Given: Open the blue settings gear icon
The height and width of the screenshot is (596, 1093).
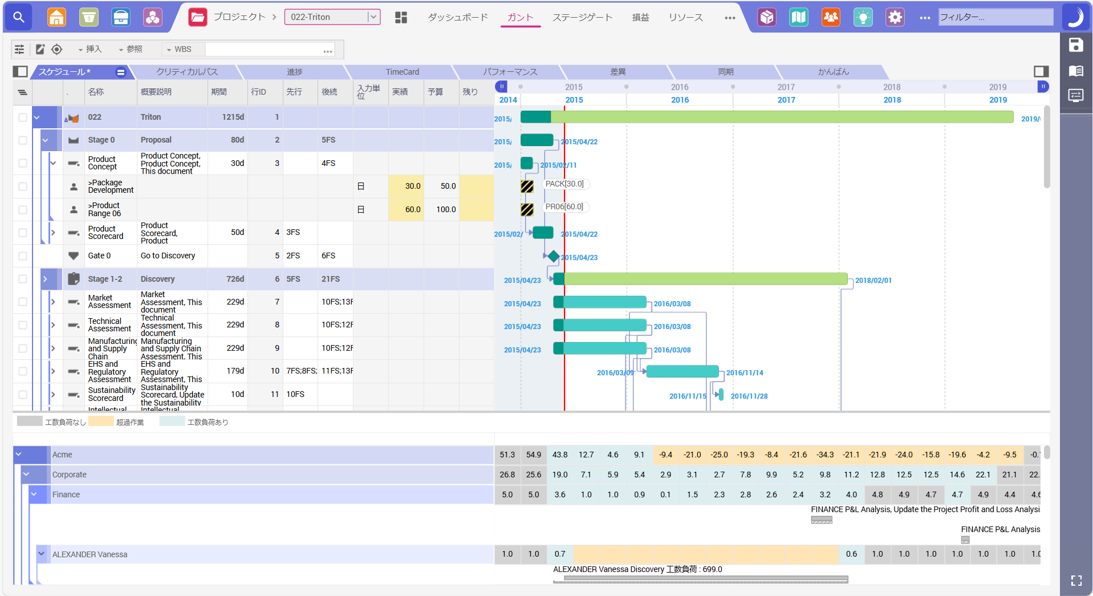Looking at the screenshot, I should pos(895,16).
